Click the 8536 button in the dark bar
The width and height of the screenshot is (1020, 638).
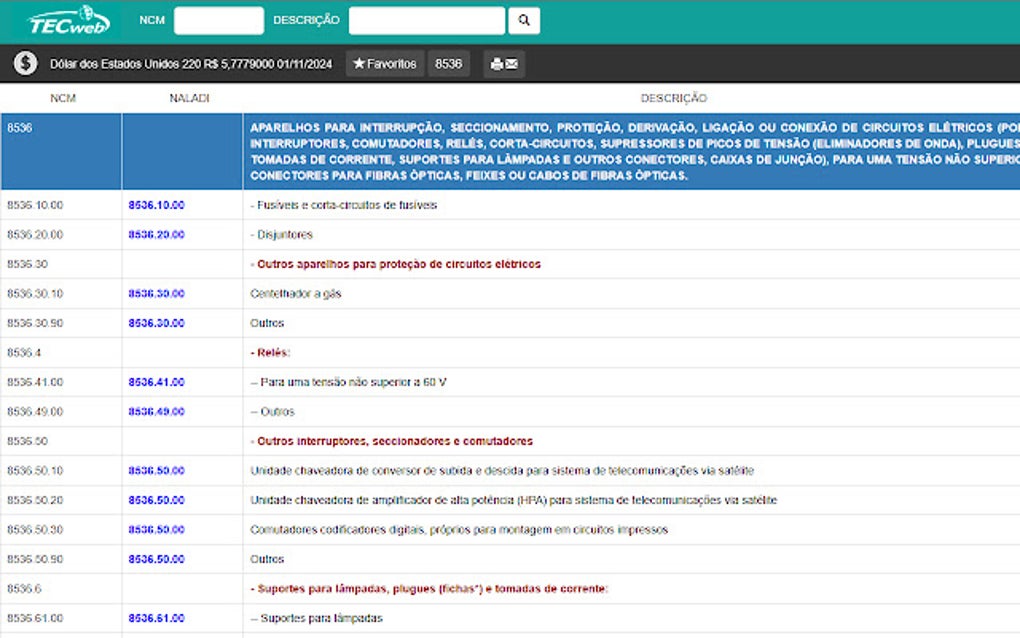pos(448,63)
